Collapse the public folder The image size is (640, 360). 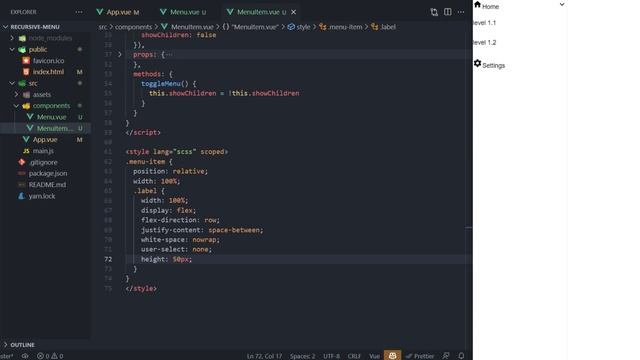click(12, 49)
